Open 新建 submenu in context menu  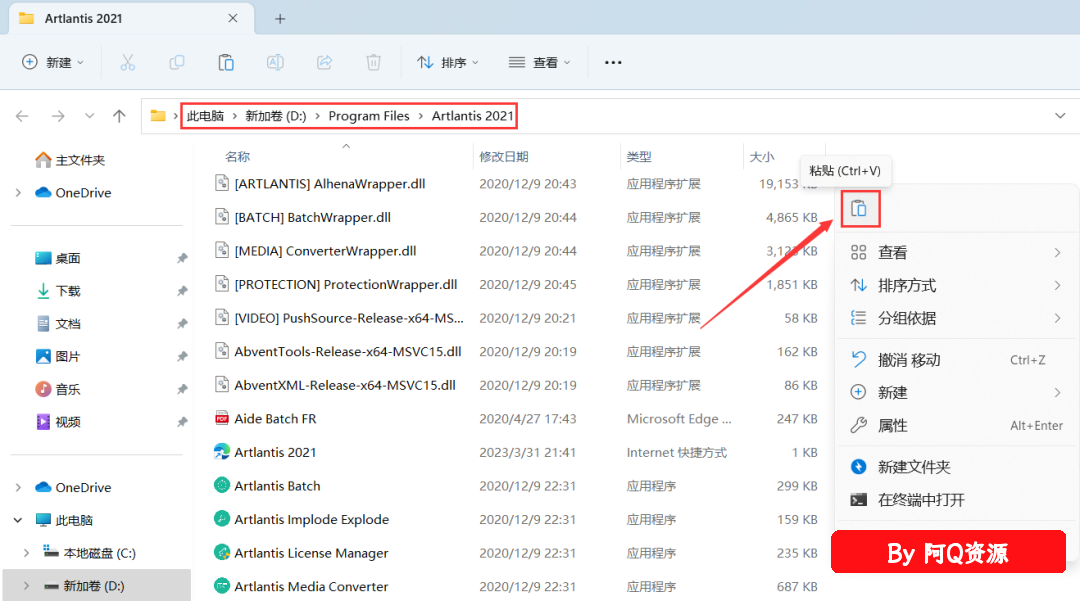[957, 392]
